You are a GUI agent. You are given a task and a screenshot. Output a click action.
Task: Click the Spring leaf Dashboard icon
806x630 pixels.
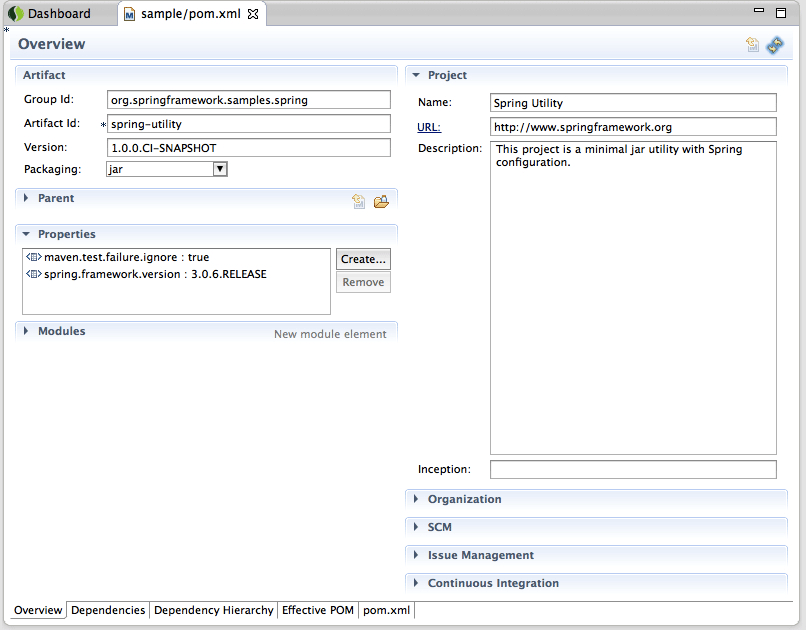tap(16, 13)
